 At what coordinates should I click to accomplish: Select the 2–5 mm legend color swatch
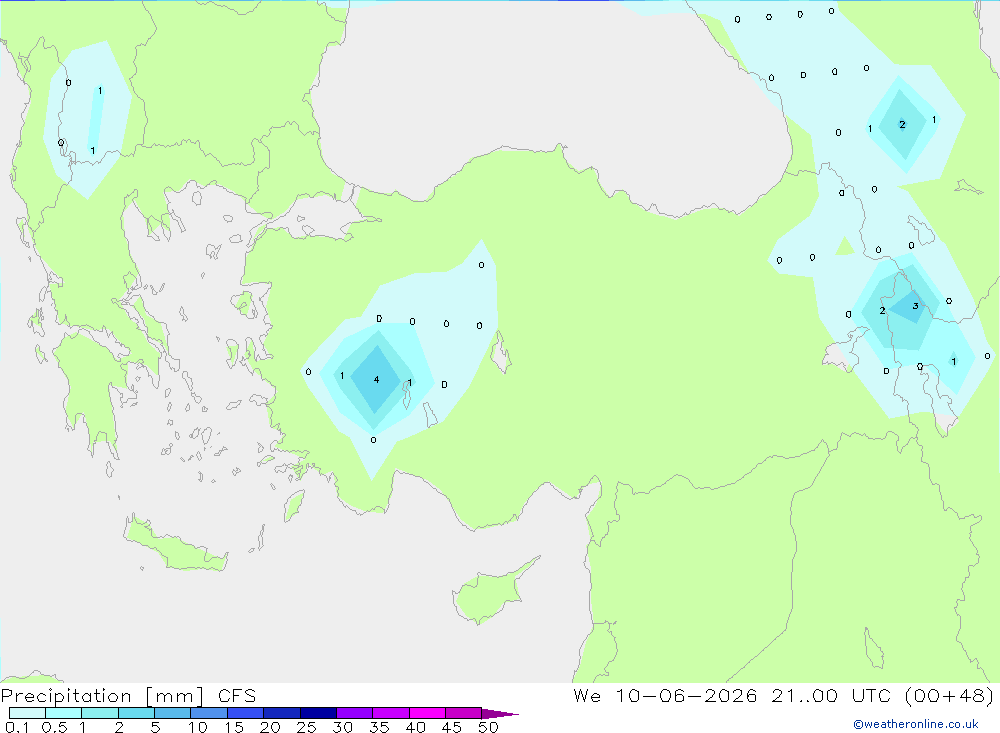pos(136,713)
